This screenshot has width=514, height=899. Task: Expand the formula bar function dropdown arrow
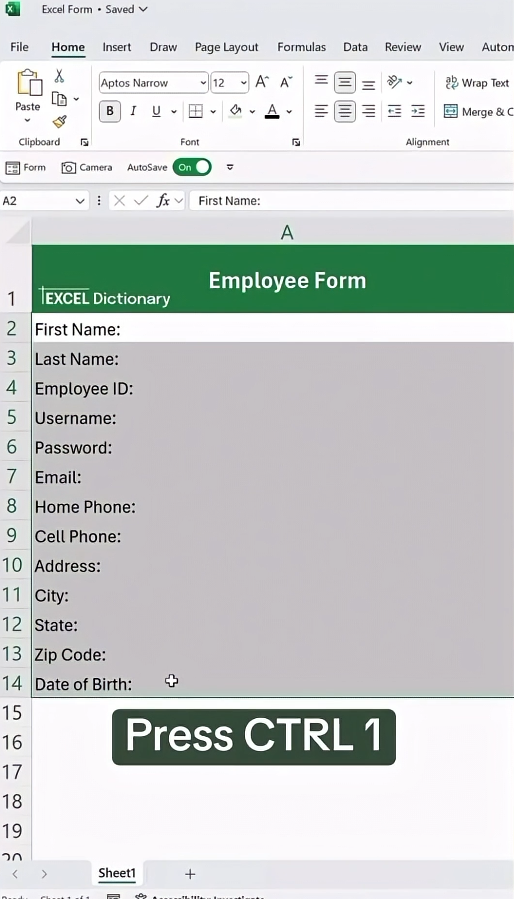click(x=178, y=201)
